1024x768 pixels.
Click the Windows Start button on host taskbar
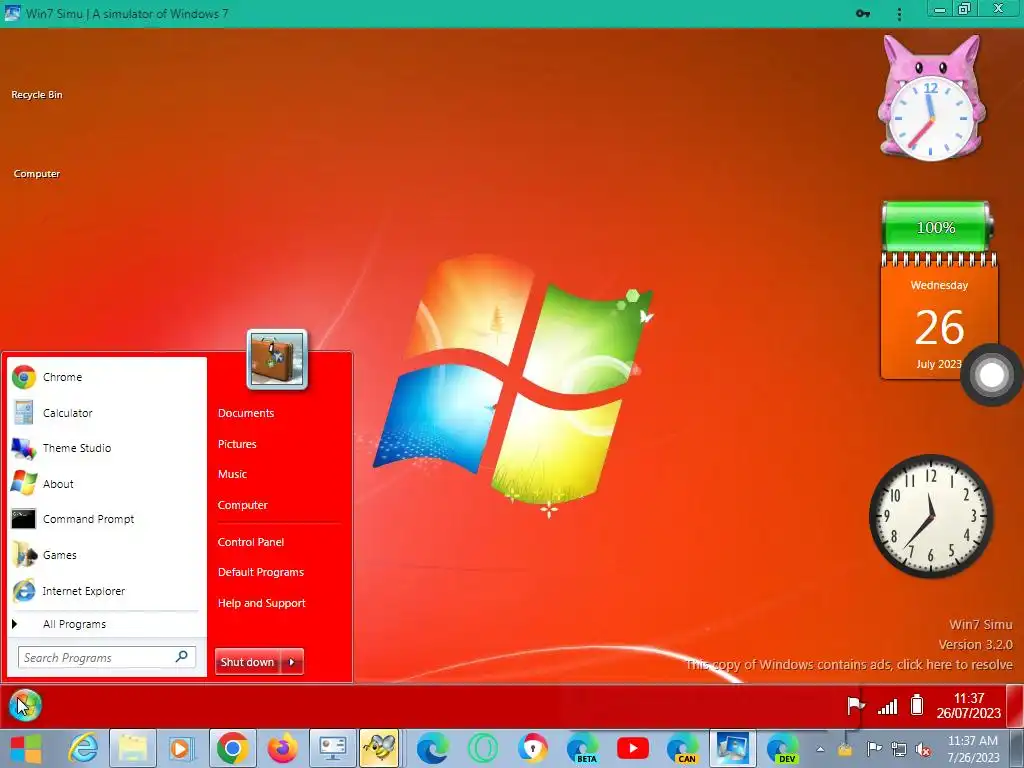tap(25, 748)
